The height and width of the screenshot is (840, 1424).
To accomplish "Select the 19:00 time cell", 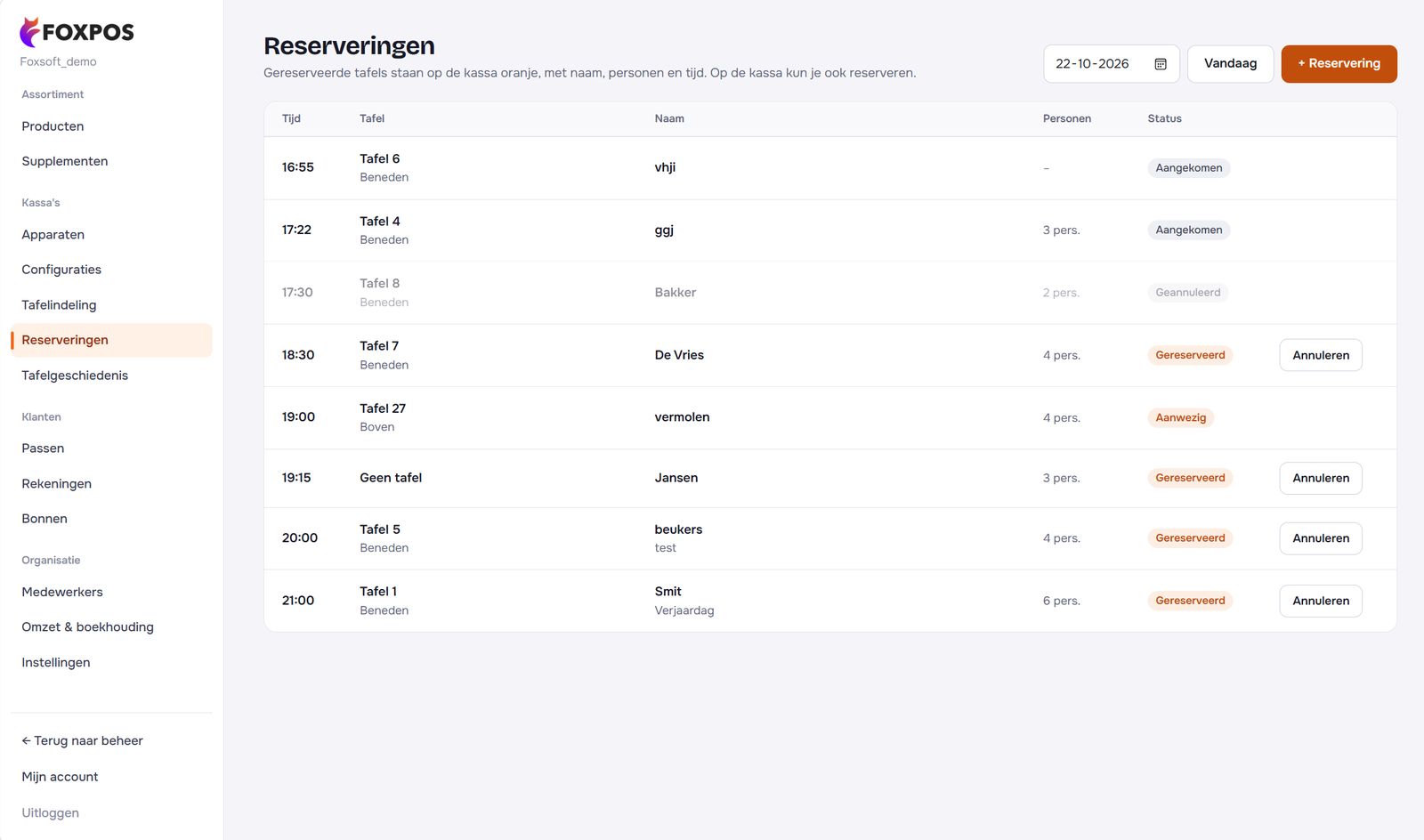I will [x=298, y=417].
